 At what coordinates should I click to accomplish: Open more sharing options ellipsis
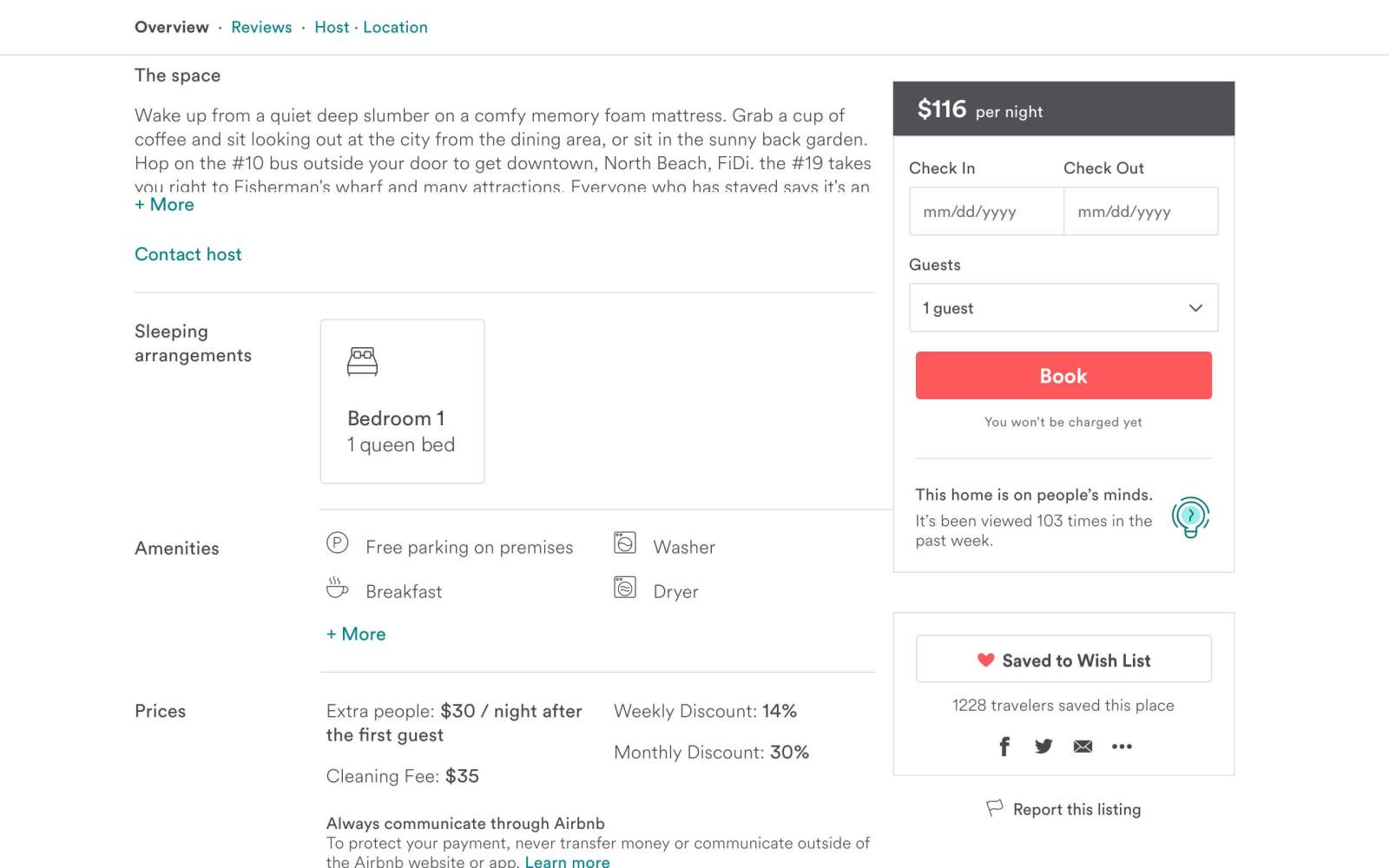(1122, 746)
